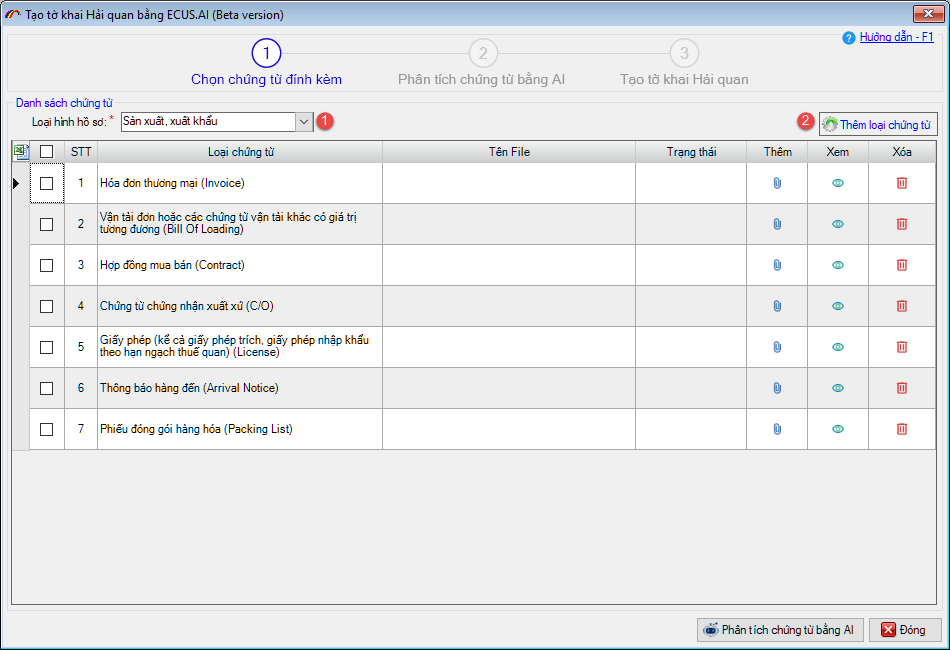
Task: Click Excel export icon in table corner
Action: pos(21,151)
